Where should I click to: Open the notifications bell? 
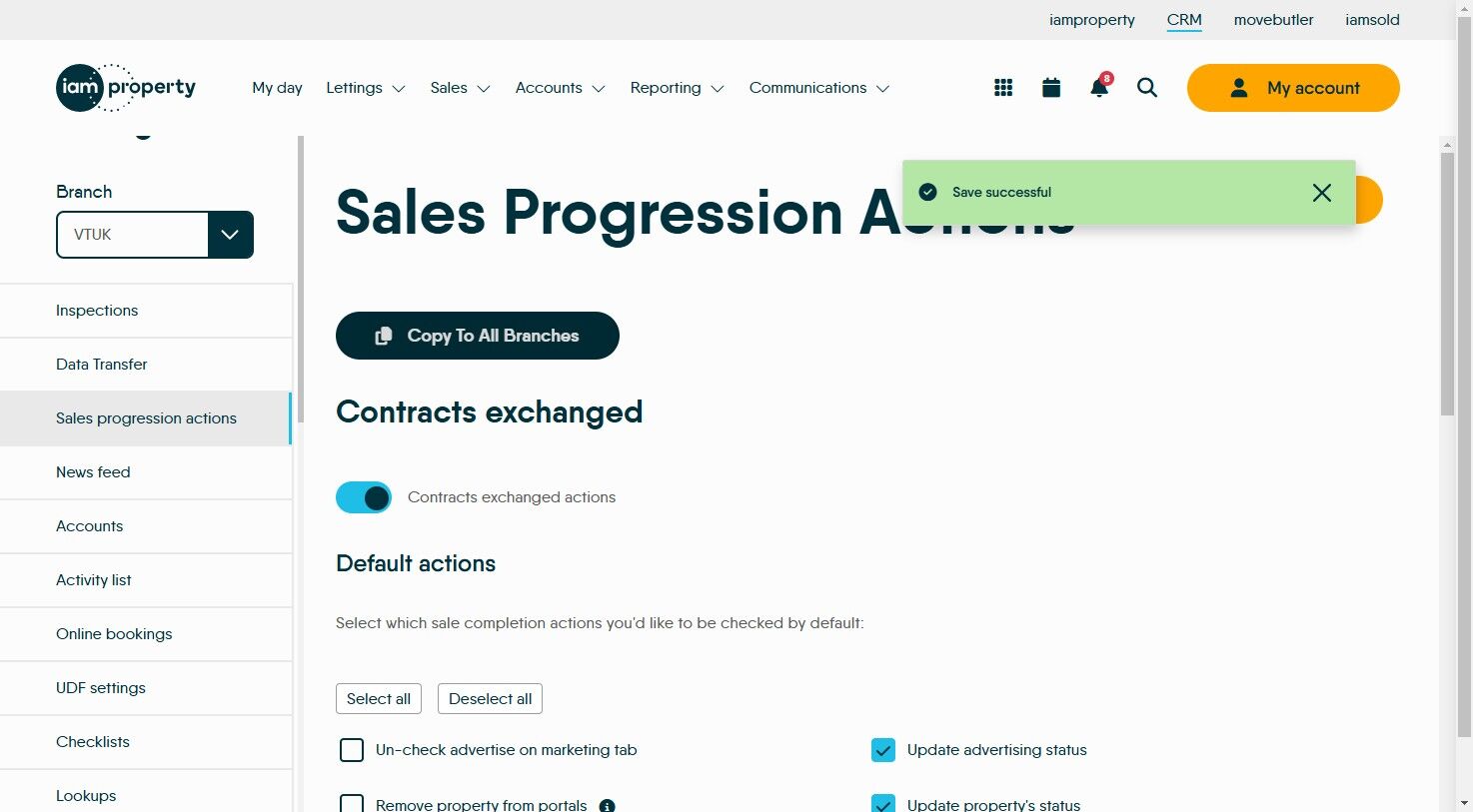[1099, 88]
